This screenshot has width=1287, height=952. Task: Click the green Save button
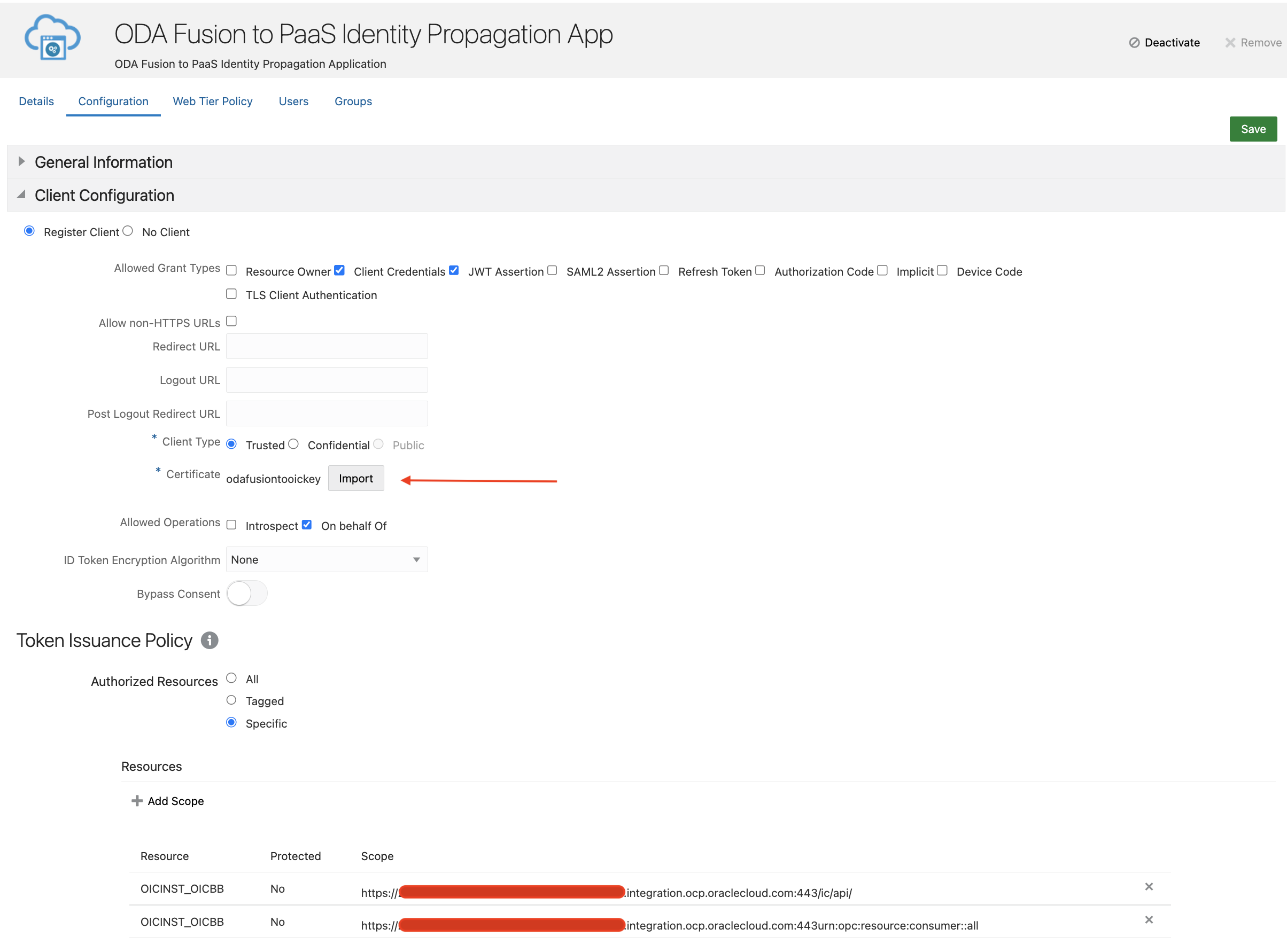point(1253,129)
